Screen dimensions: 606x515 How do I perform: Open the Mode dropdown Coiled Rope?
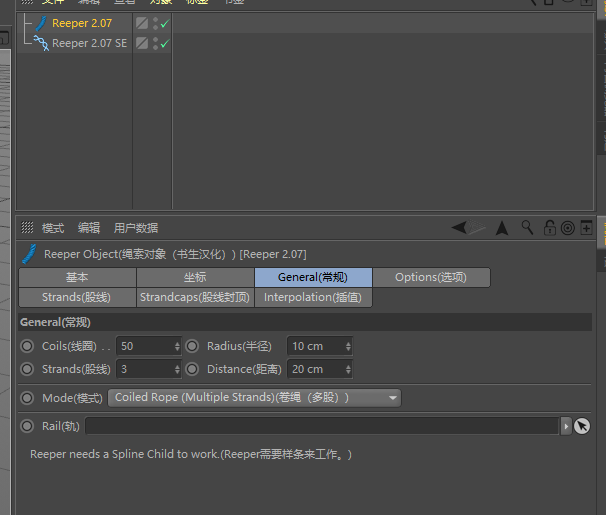254,398
